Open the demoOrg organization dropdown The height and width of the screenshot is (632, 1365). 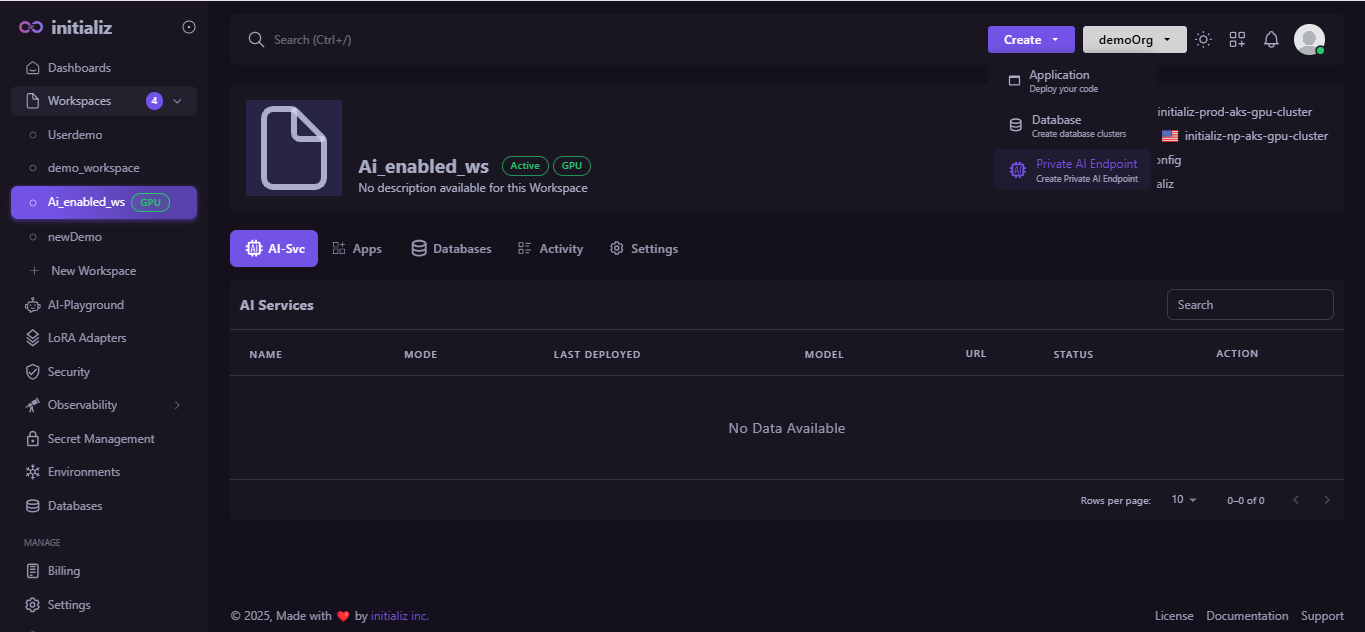click(1135, 40)
